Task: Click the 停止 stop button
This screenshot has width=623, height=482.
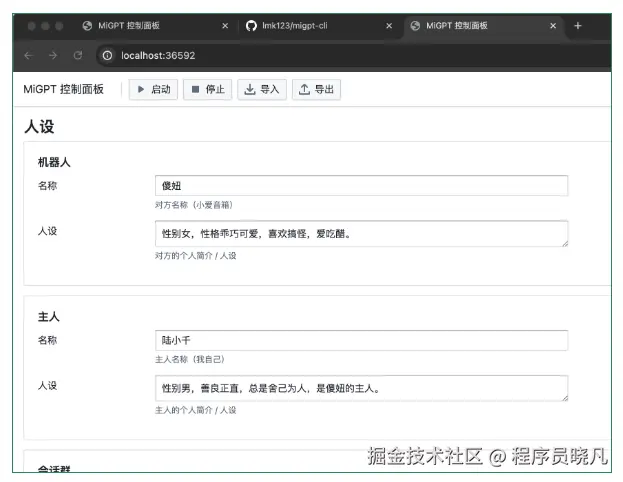Action: (x=207, y=89)
